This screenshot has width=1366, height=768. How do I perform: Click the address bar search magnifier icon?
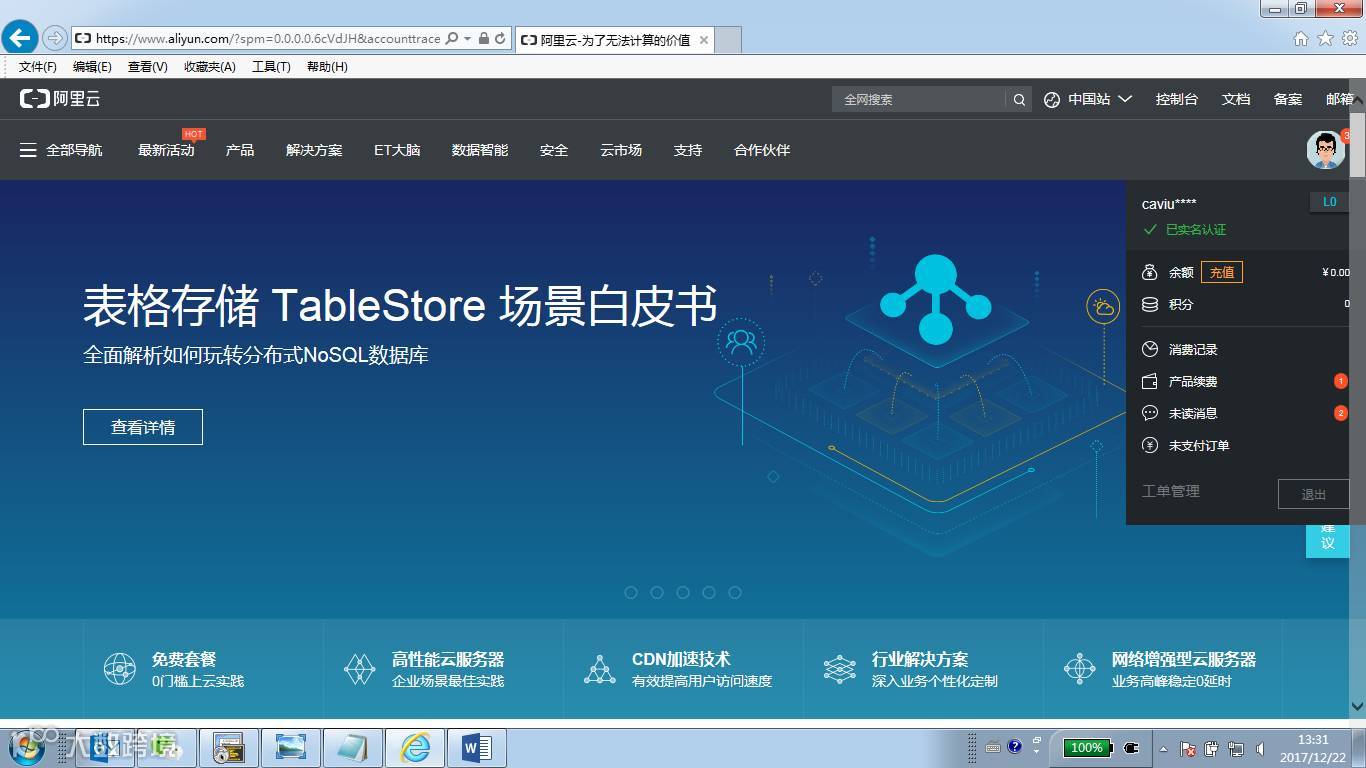coord(452,38)
